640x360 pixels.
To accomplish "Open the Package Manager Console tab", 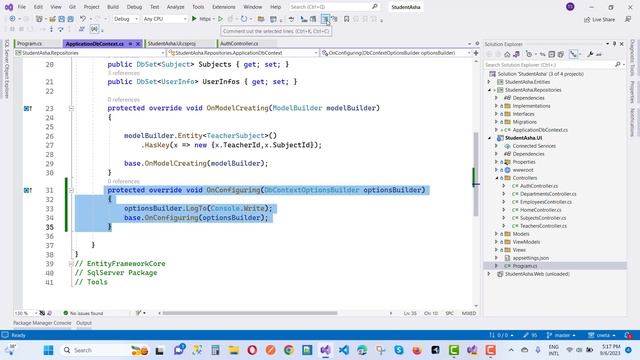I will click(42, 323).
